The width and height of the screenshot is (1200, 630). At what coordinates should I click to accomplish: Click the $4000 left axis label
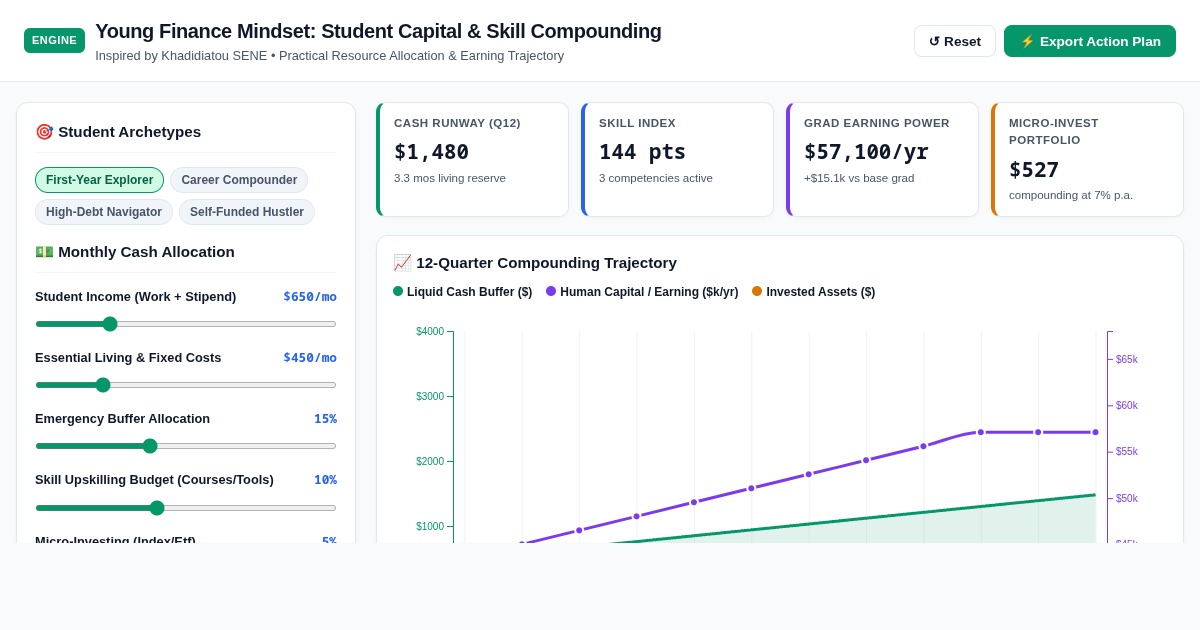point(430,332)
